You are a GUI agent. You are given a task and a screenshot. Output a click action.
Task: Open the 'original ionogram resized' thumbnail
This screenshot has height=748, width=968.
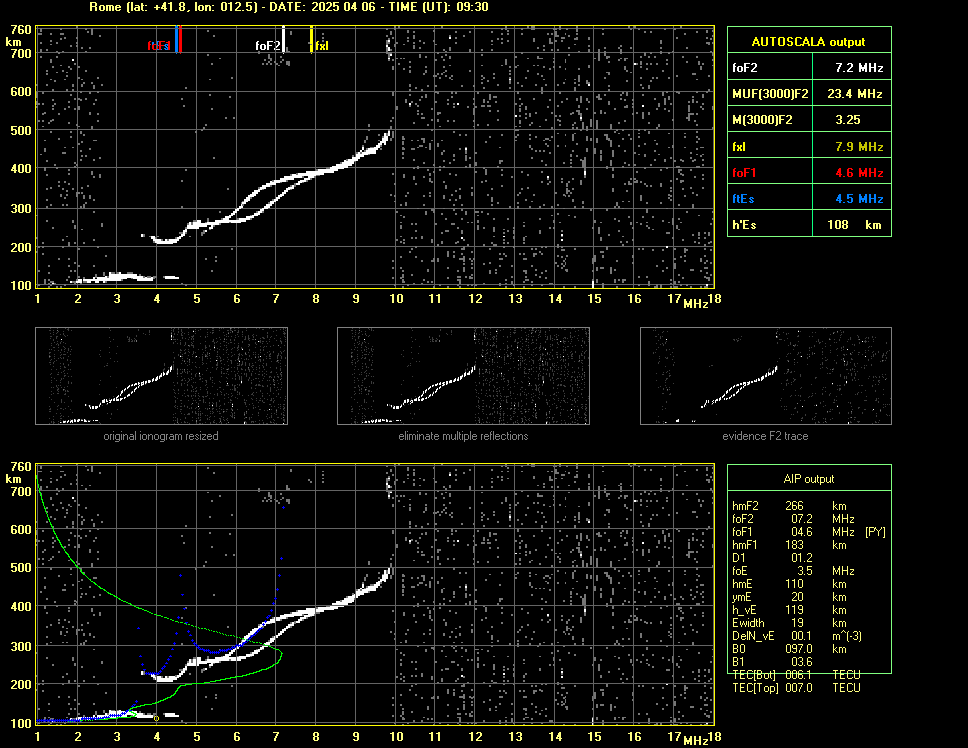161,376
